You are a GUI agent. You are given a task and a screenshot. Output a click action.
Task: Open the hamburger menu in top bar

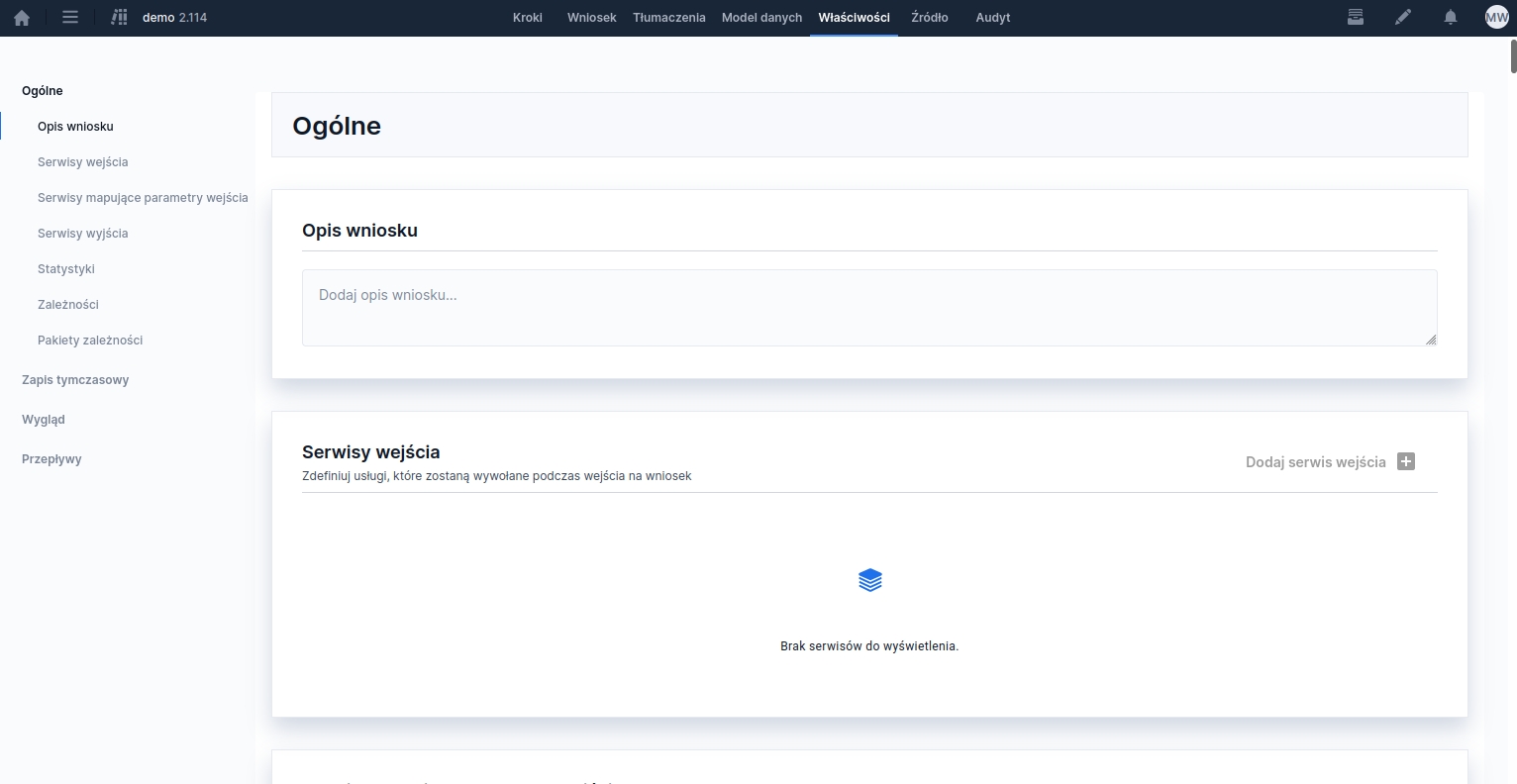click(70, 18)
